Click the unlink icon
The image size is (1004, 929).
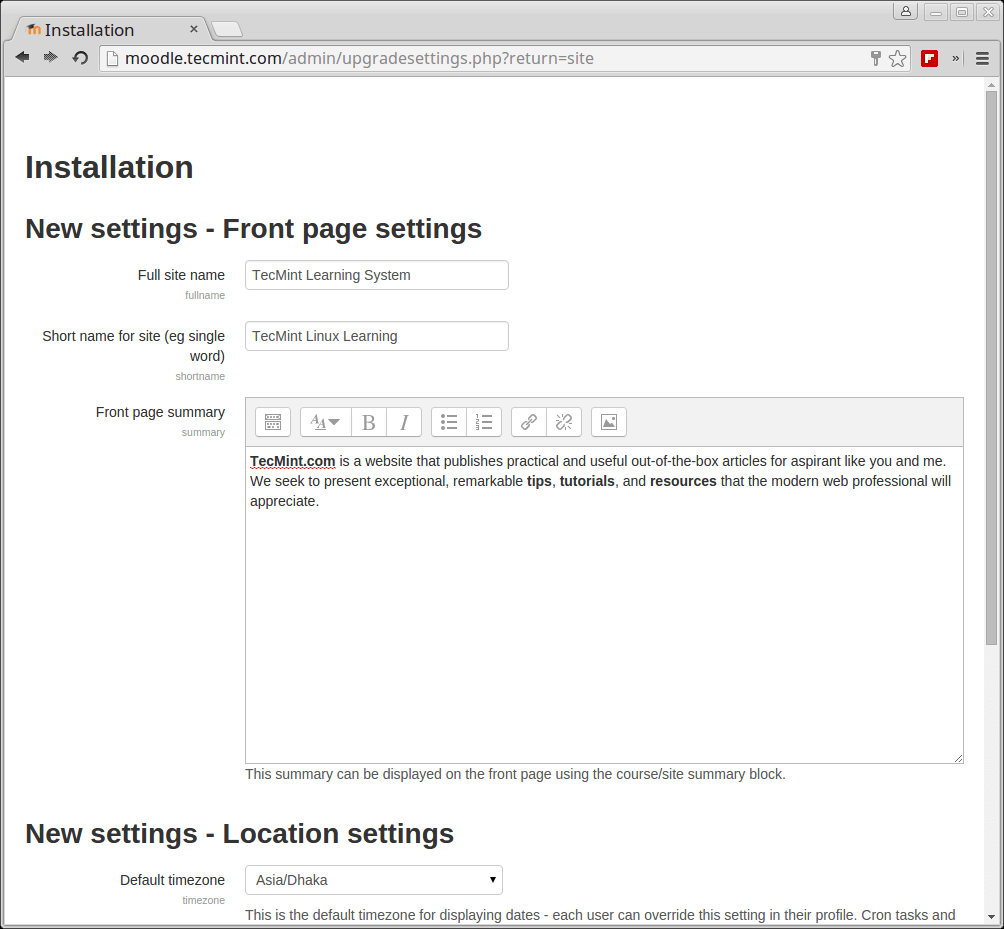click(x=564, y=422)
